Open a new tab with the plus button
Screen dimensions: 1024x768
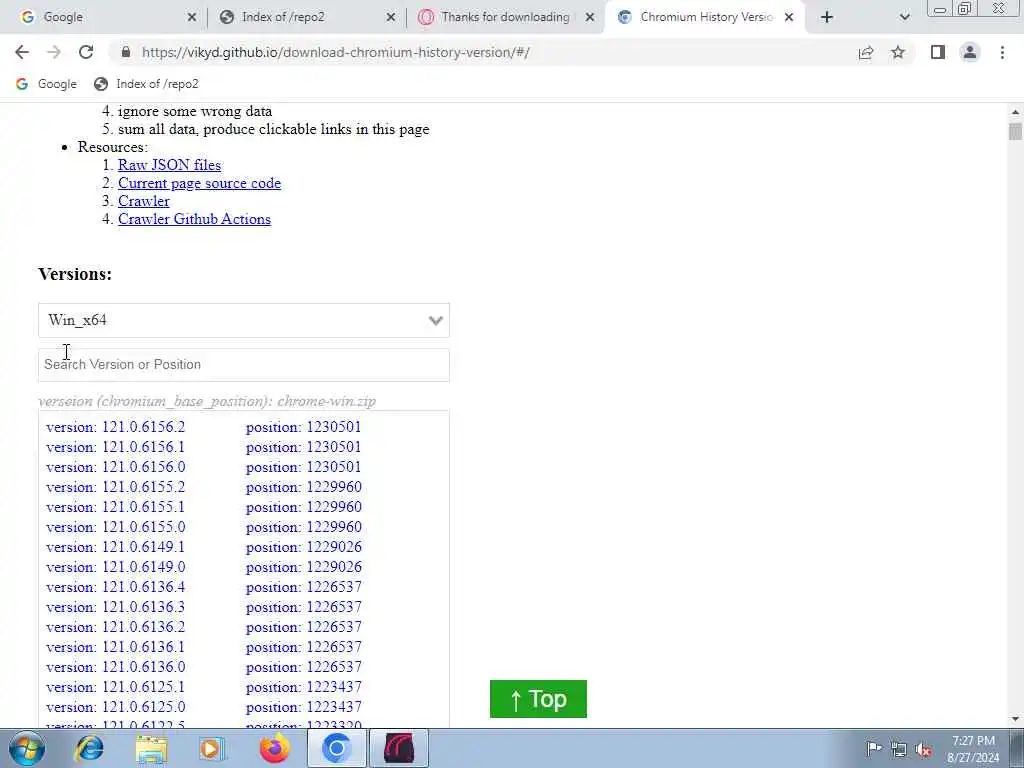click(x=827, y=17)
